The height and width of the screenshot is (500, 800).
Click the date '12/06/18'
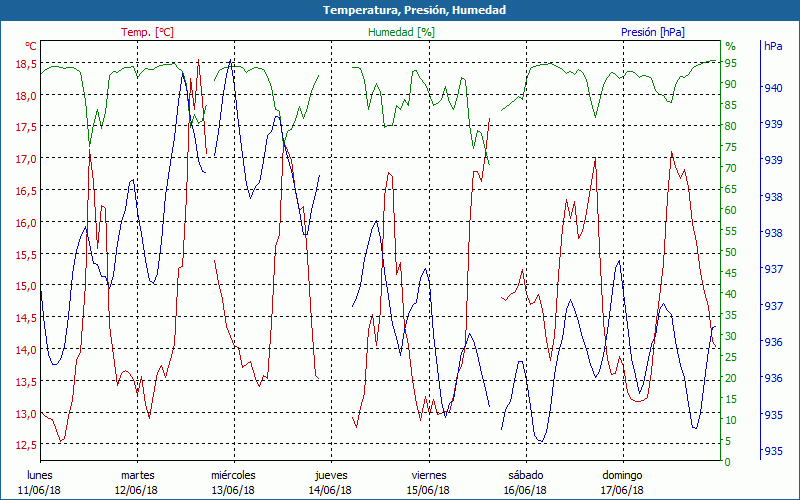(136, 490)
